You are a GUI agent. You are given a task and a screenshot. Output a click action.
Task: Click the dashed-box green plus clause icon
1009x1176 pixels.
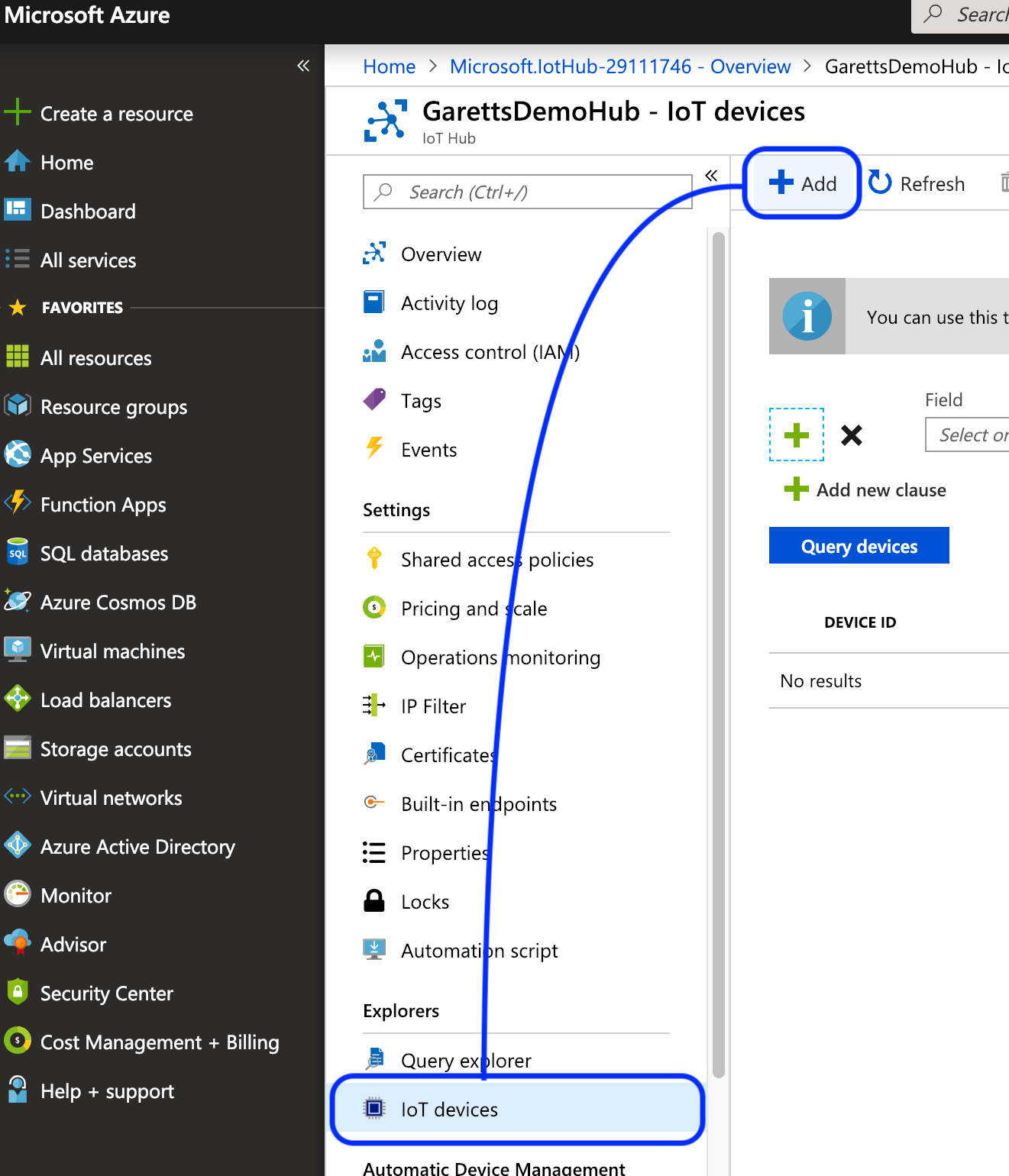(x=797, y=435)
